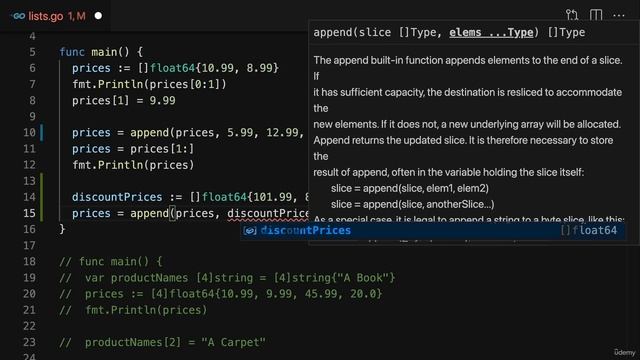This screenshot has width=640, height=360.
Task: Click the unsaved dot on lists.go tab
Action: coord(98,16)
